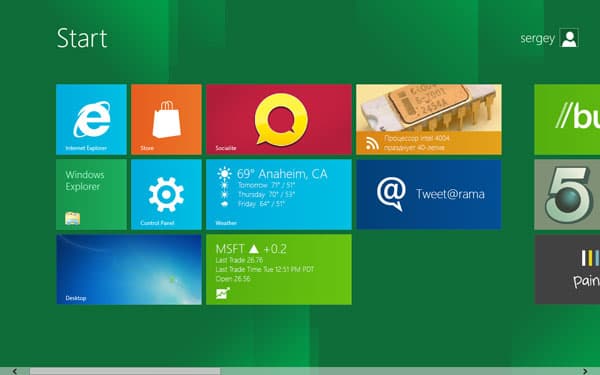Click 'Open 26.56' text on stocks tile
Screen dimensions: 600x375
(x=233, y=279)
